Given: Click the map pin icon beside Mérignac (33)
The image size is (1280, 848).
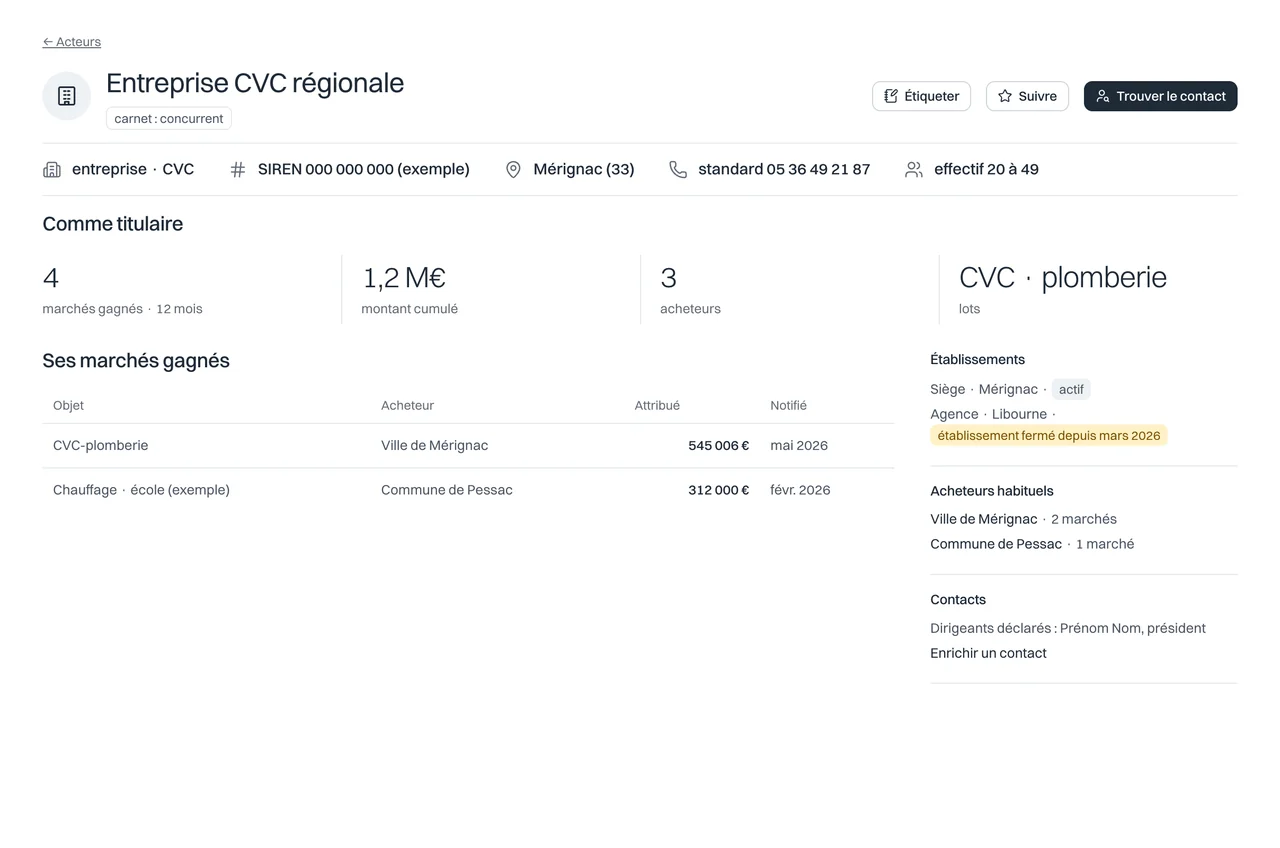Looking at the screenshot, I should click(513, 170).
